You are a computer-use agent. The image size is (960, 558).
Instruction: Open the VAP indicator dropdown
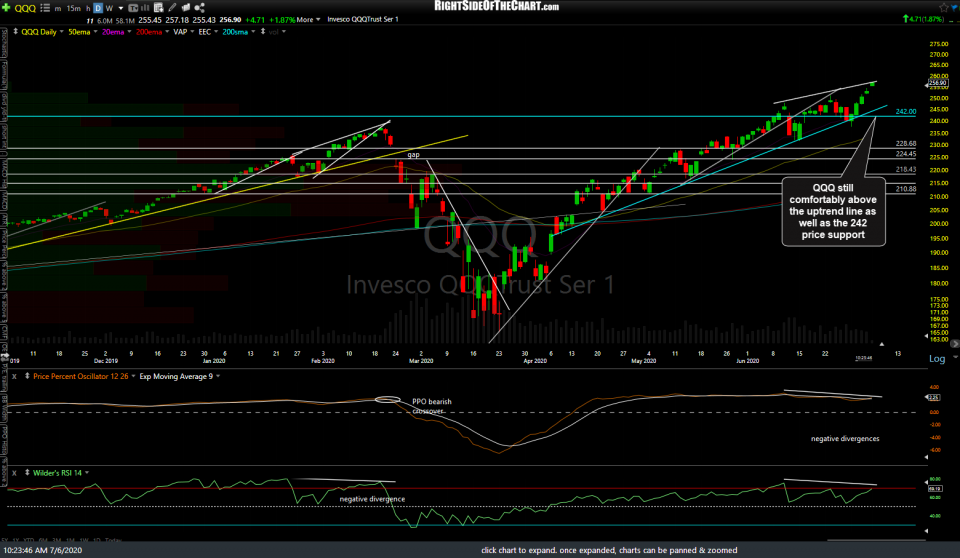point(192,32)
